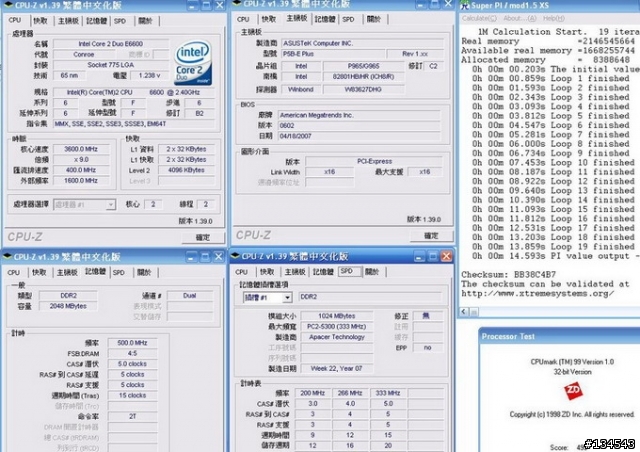Click the Tras cycle time value '15 clocks'

pyautogui.click(x=132, y=395)
